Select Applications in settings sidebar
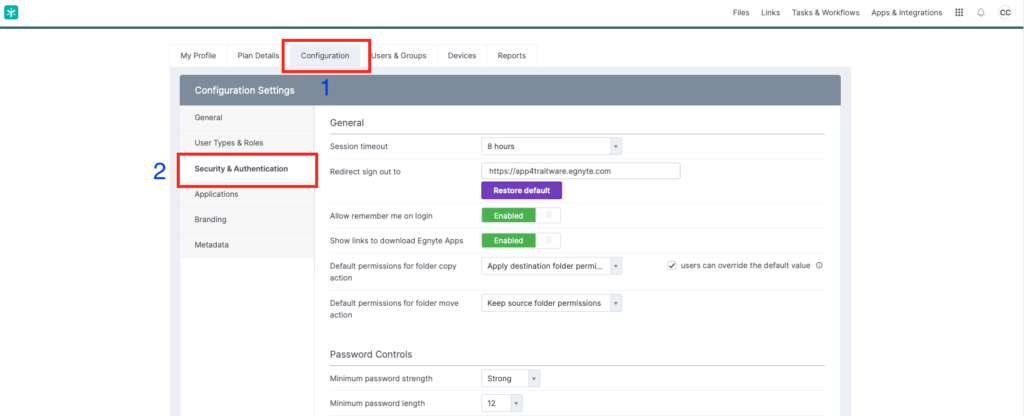 point(247,194)
